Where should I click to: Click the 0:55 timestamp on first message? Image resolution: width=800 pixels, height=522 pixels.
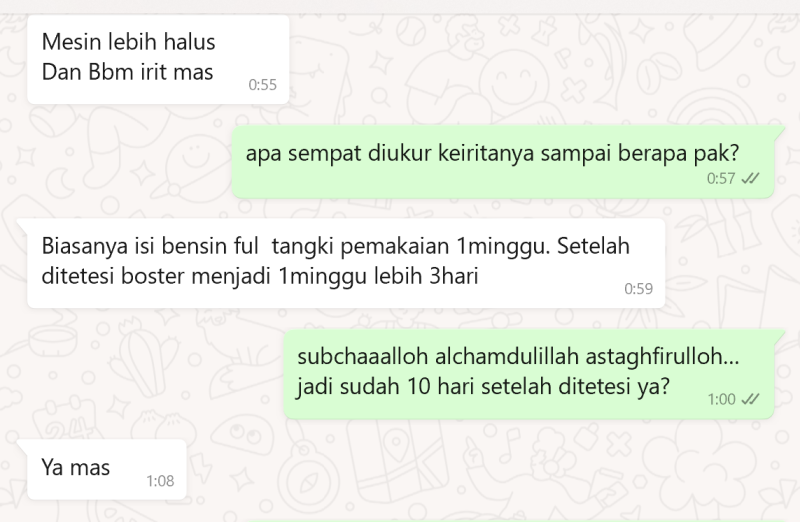262,85
